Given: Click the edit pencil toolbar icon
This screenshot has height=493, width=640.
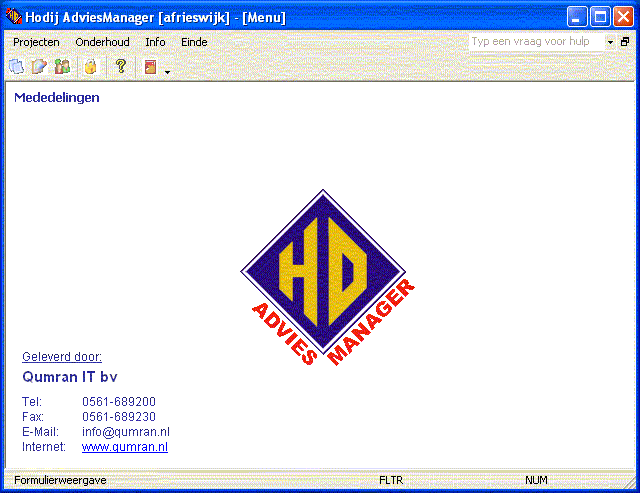Looking at the screenshot, I should point(39,67).
